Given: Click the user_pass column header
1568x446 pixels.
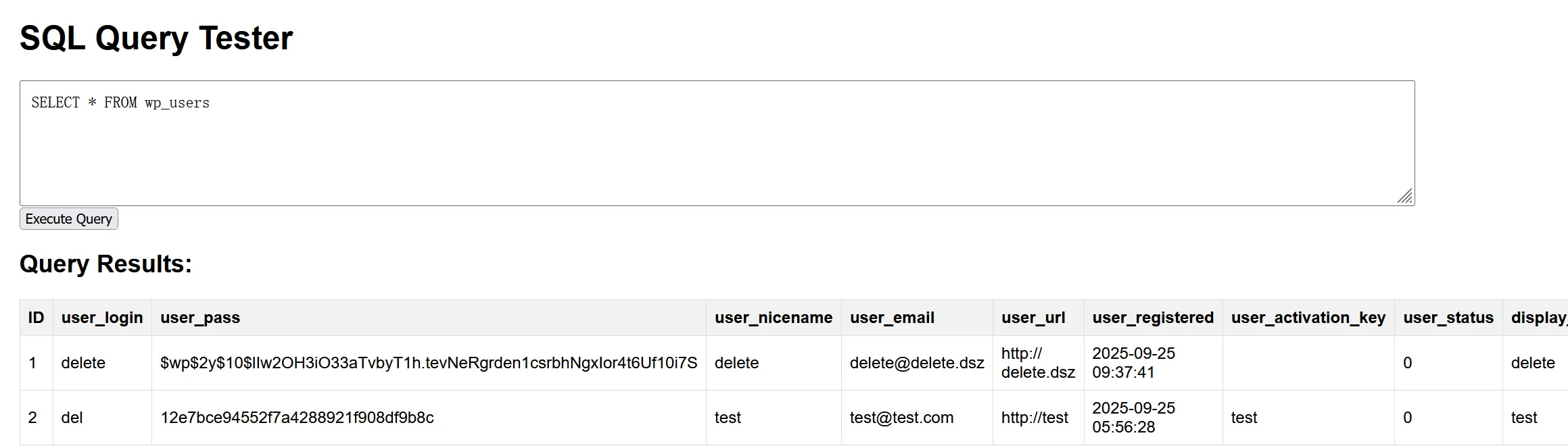Looking at the screenshot, I should [200, 318].
